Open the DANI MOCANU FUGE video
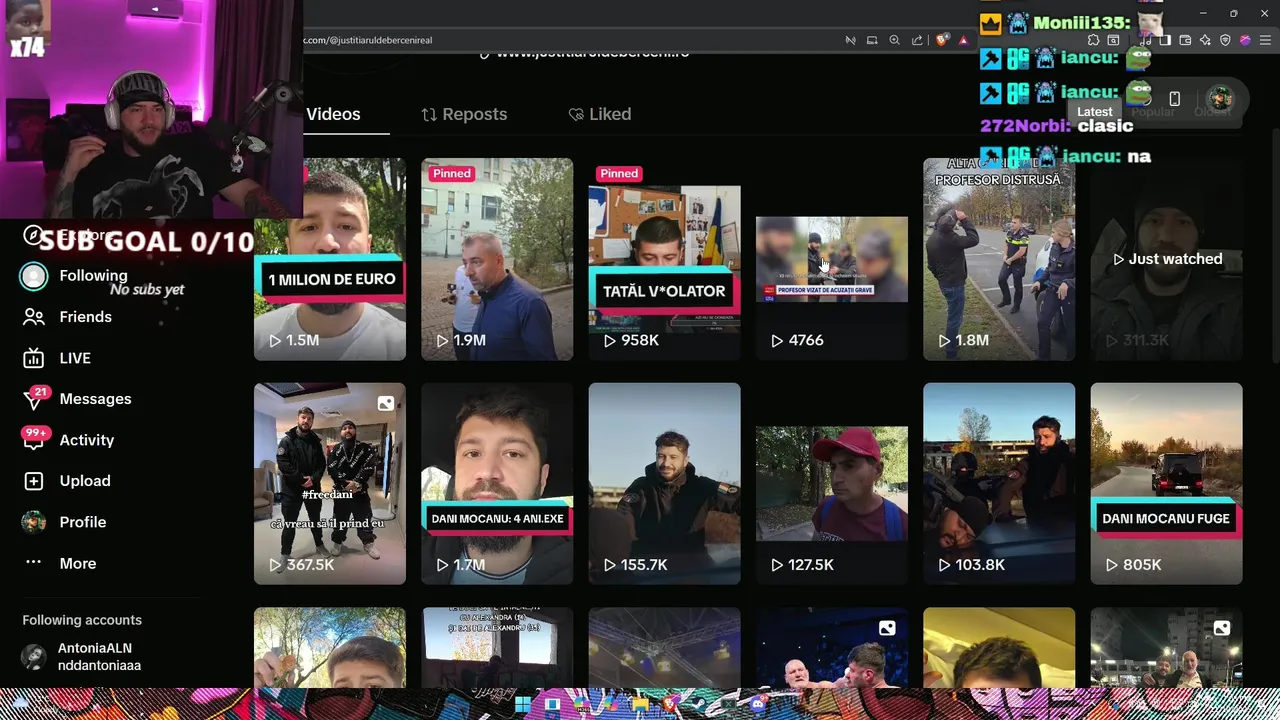Image resolution: width=1280 pixels, height=720 pixels. tap(1166, 484)
